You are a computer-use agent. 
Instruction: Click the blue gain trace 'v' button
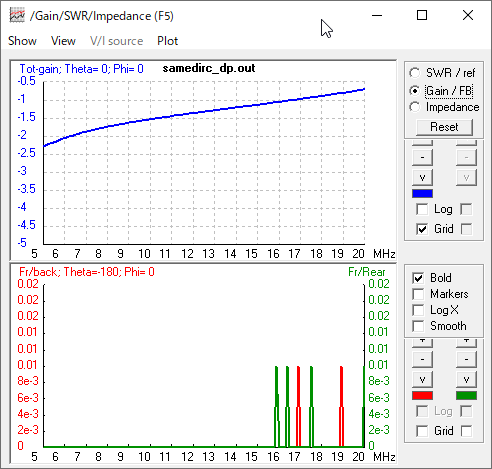[422, 177]
